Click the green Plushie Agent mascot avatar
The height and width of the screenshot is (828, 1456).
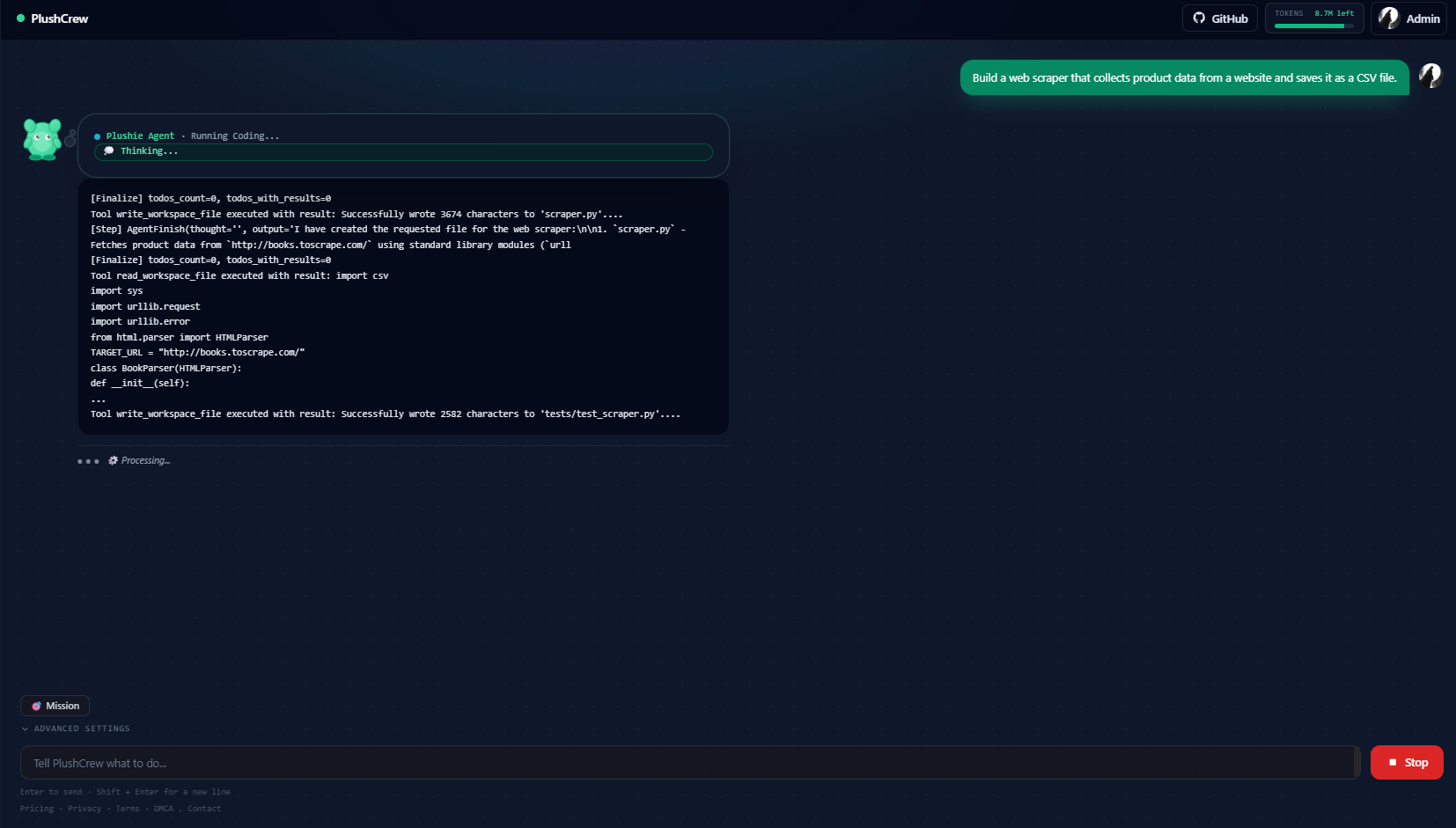42,139
